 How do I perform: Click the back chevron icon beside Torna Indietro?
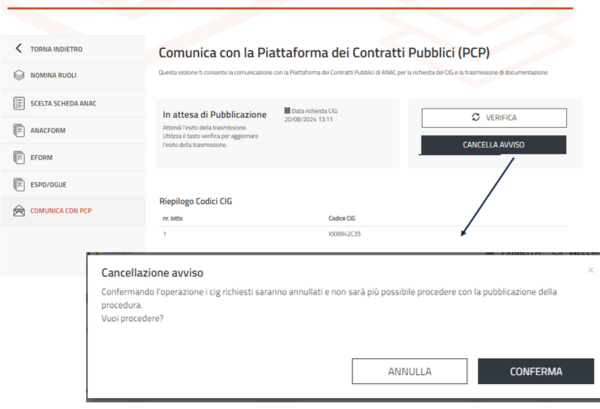click(x=18, y=48)
